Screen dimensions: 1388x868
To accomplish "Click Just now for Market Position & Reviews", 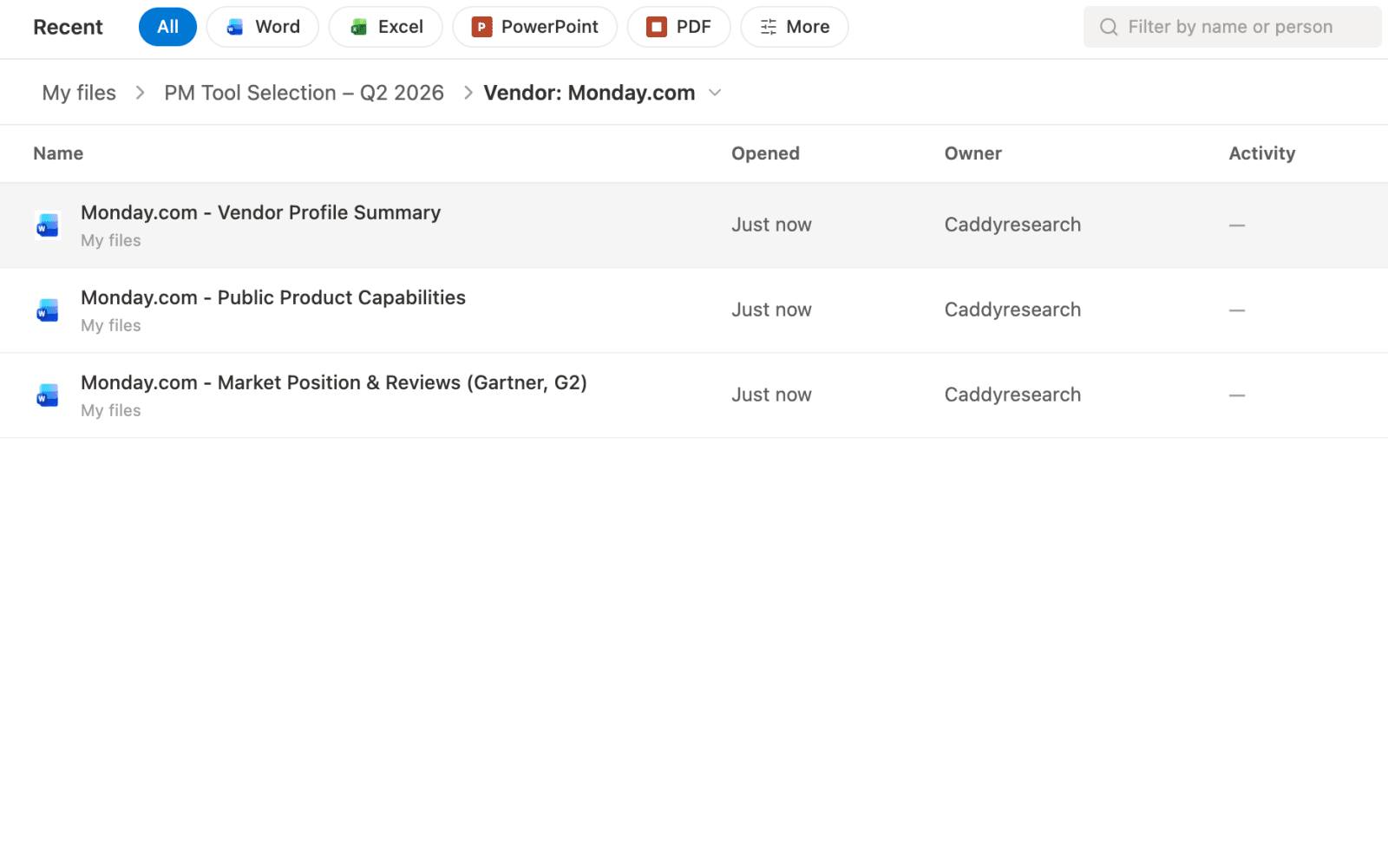I will coord(771,395).
